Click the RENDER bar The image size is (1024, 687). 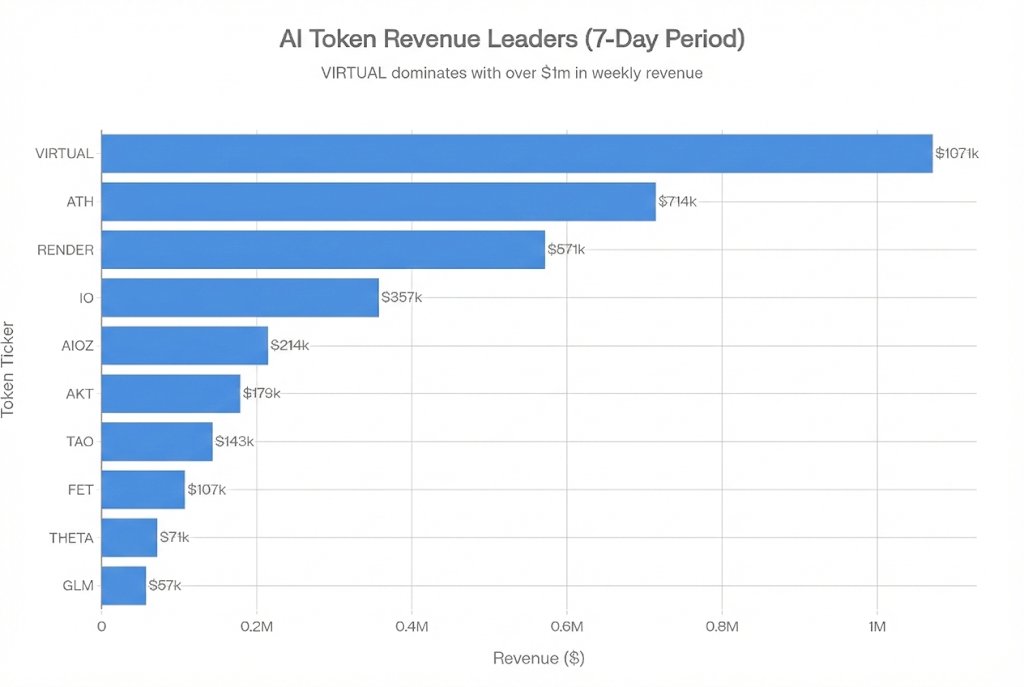[x=323, y=249]
